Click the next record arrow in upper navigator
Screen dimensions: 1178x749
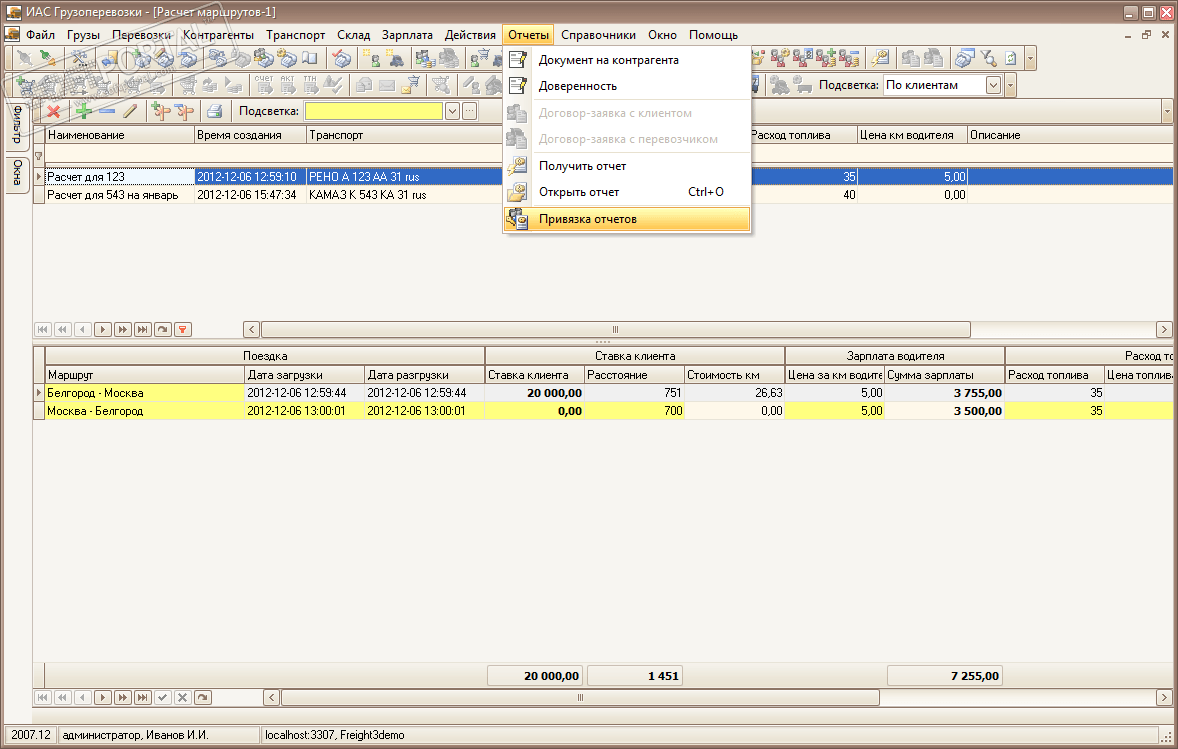click(x=103, y=329)
